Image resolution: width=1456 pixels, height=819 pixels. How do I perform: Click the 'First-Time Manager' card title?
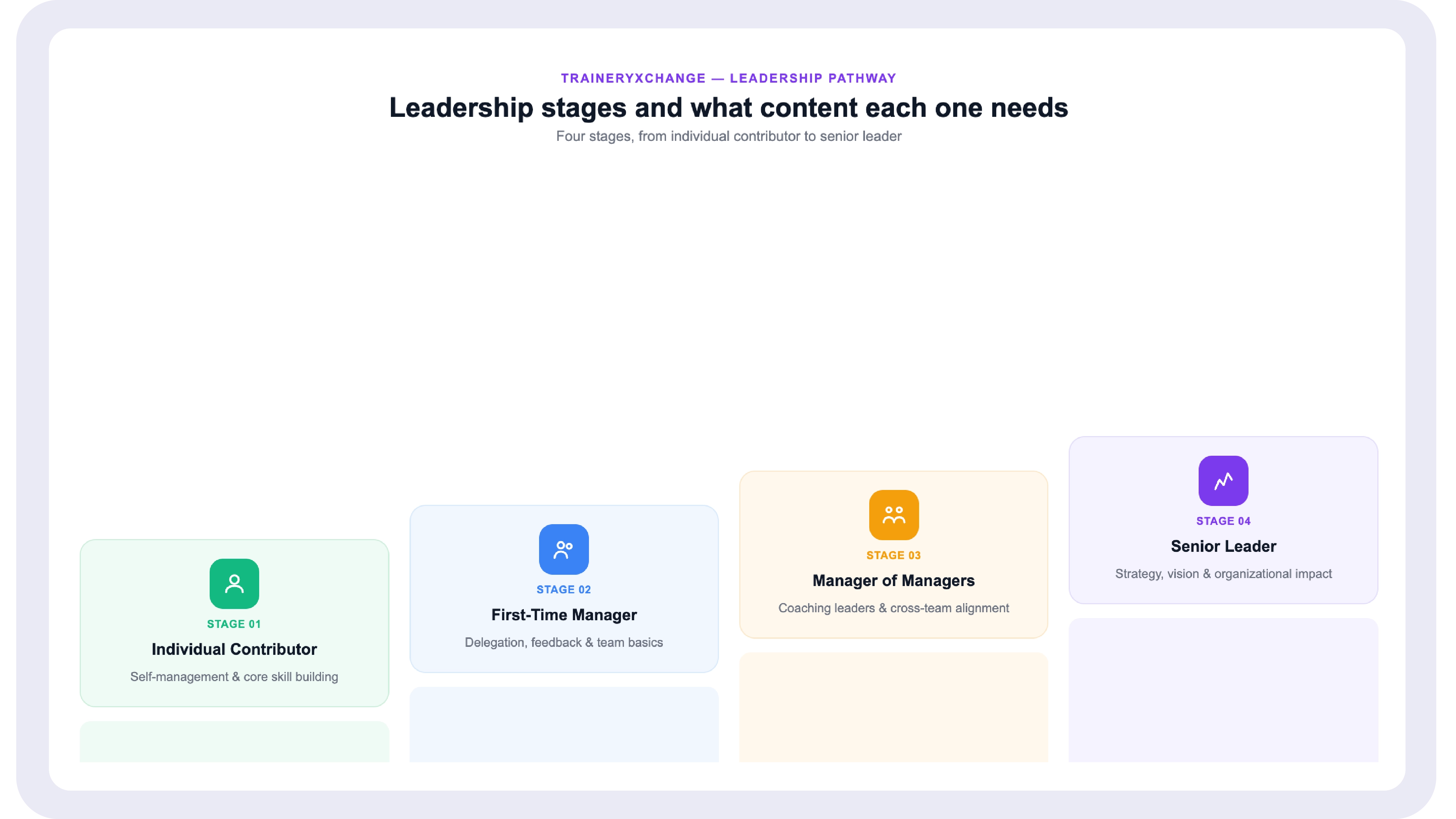(x=563, y=614)
